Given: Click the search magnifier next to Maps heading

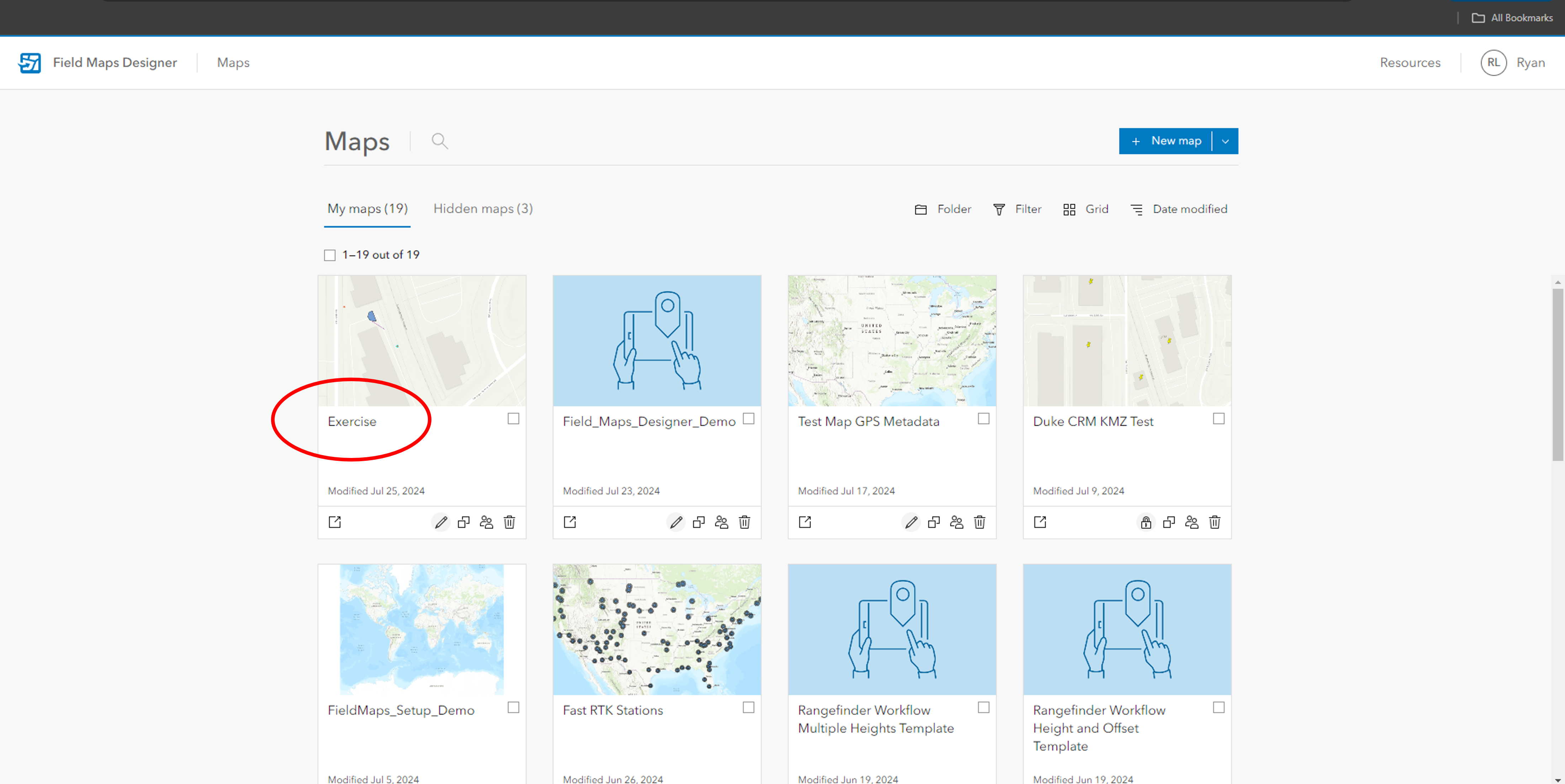Looking at the screenshot, I should tap(440, 141).
